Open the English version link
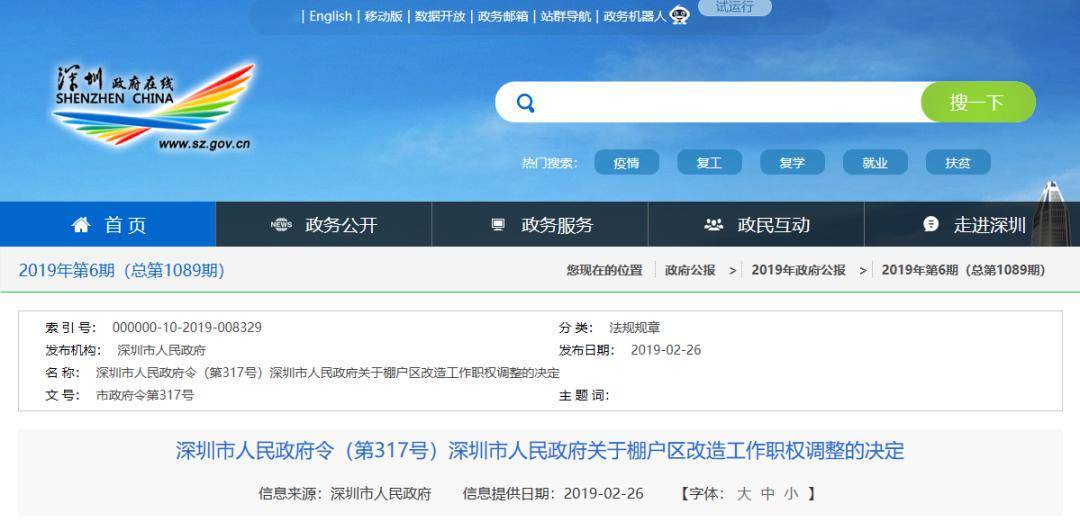The image size is (1080, 522). [331, 16]
